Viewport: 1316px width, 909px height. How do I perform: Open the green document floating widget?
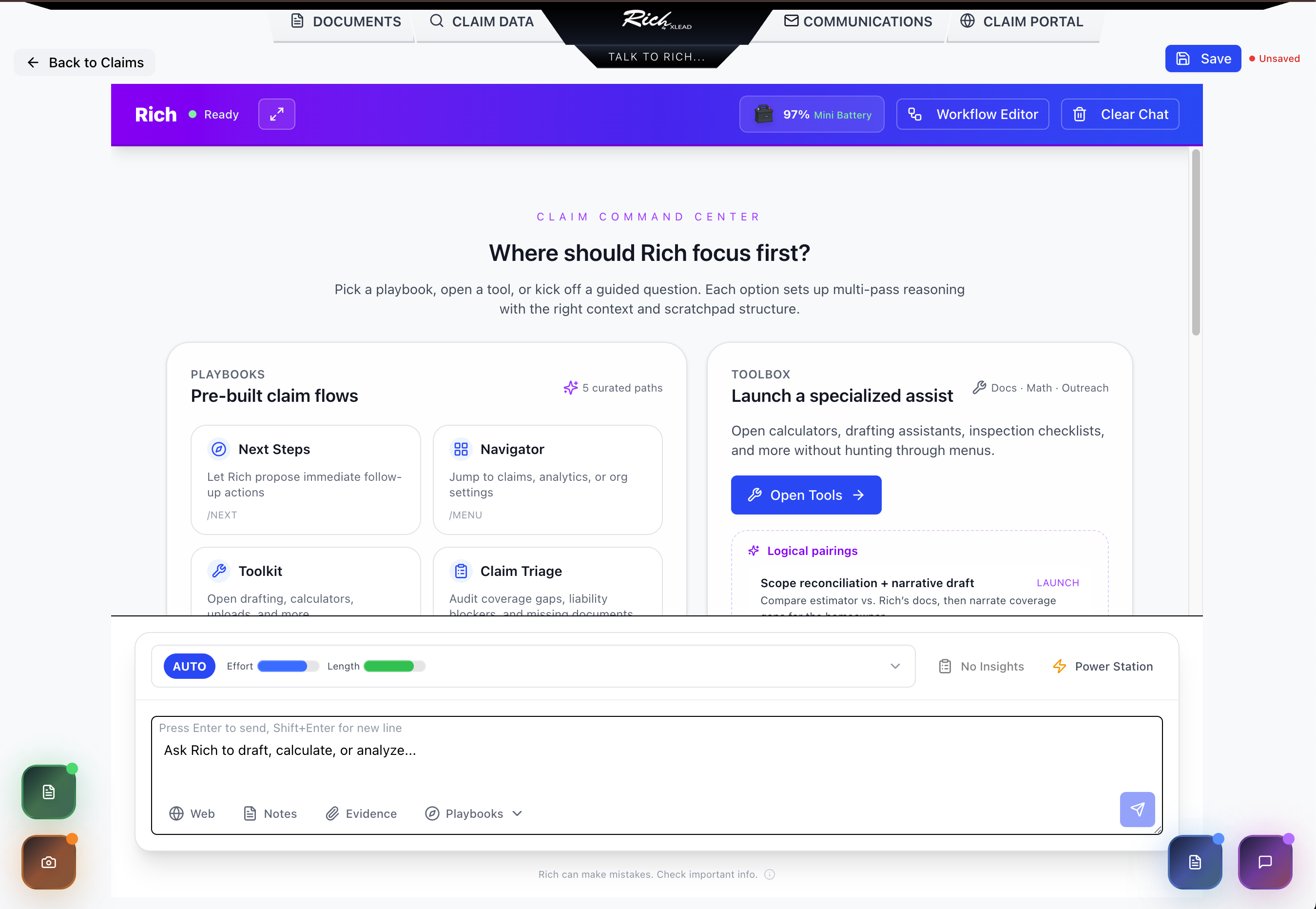(x=49, y=791)
